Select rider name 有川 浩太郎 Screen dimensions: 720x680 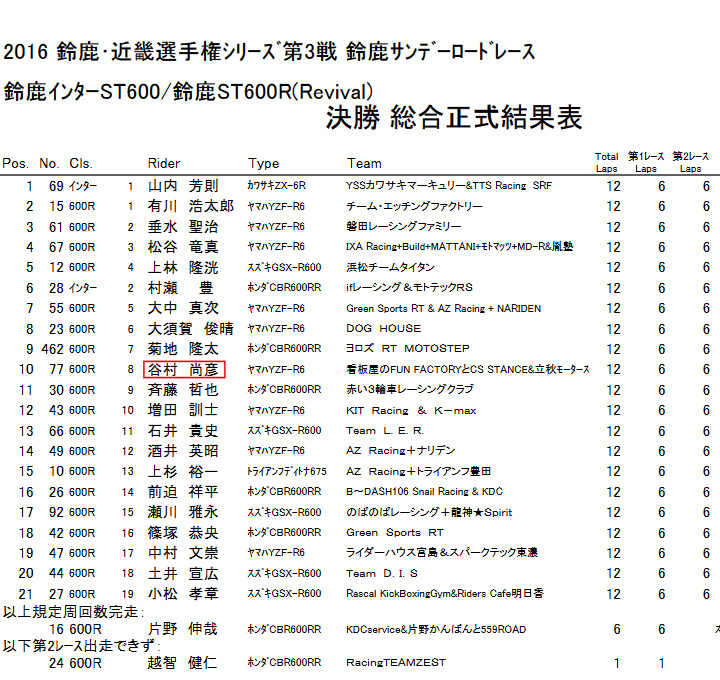coord(191,206)
